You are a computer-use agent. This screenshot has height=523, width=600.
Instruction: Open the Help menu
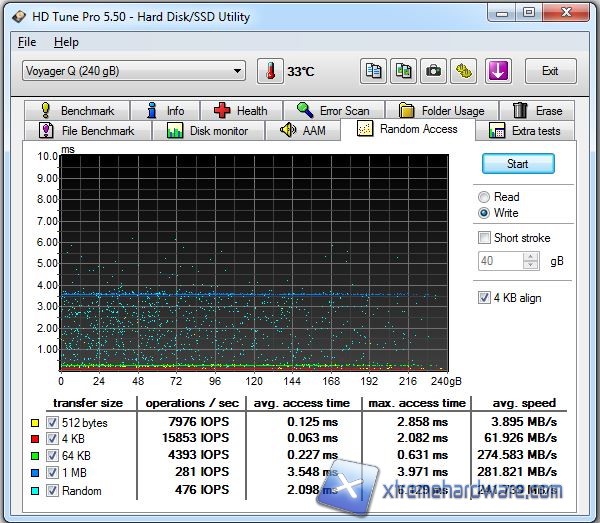coord(66,42)
